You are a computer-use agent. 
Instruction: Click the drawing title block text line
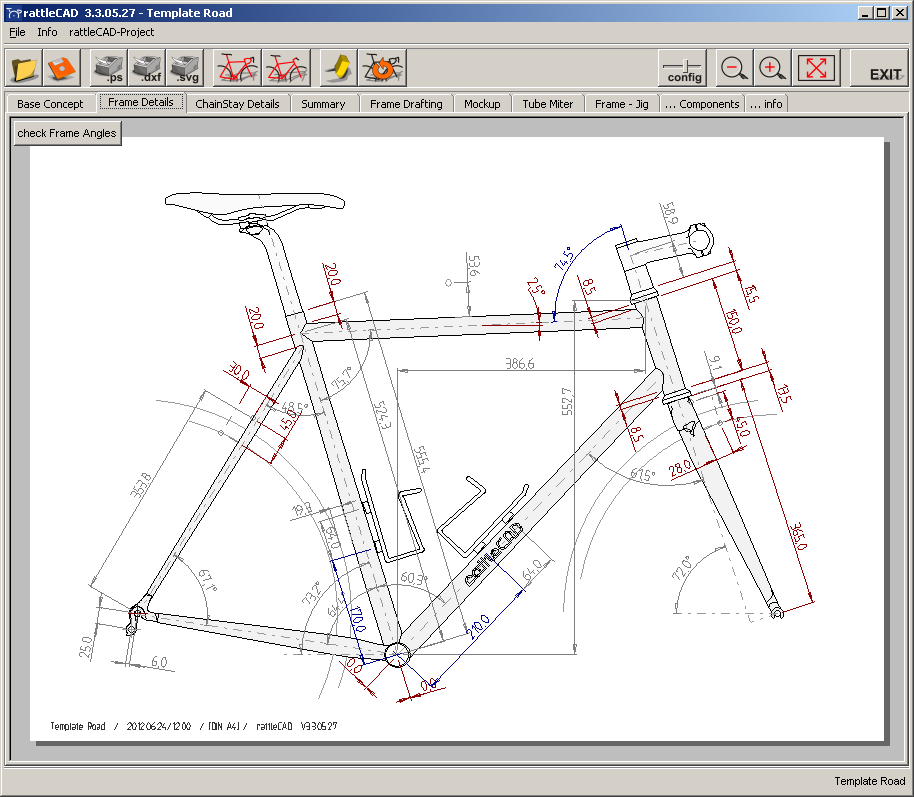coord(194,726)
